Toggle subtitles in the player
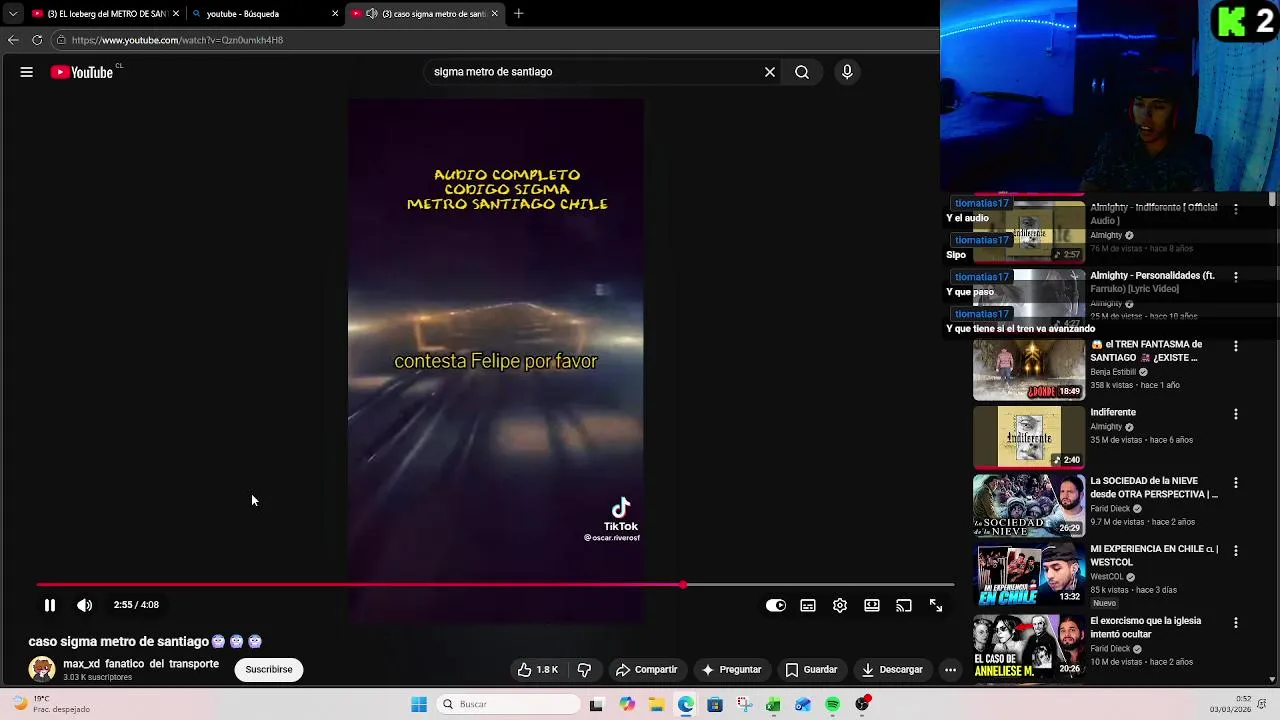 click(808, 605)
